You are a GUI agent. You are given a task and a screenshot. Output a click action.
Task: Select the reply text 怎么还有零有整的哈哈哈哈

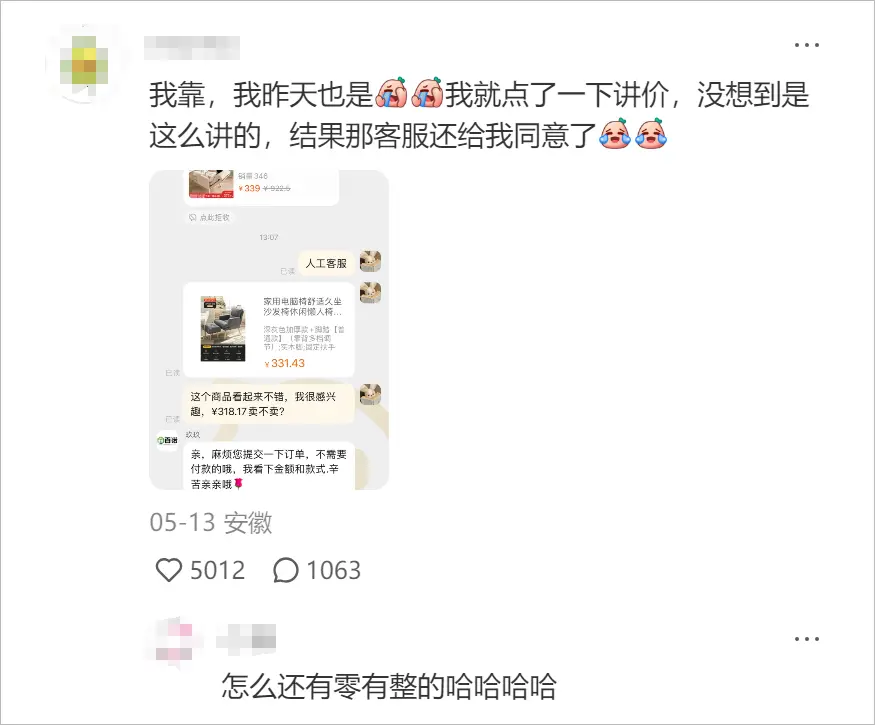(x=389, y=686)
